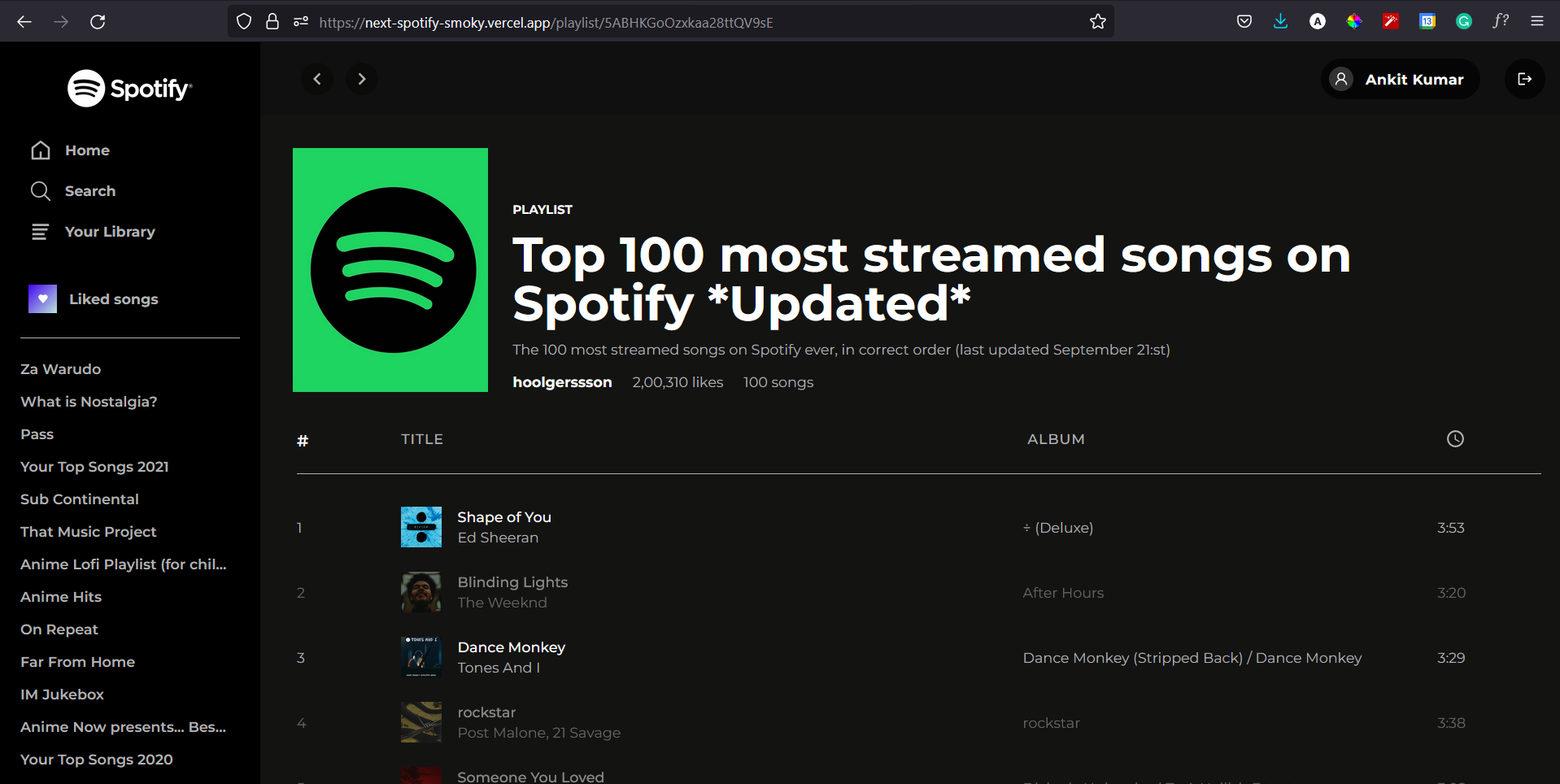The image size is (1560, 784).
Task: Open the Ankit Kumar profile button
Action: click(x=1400, y=79)
